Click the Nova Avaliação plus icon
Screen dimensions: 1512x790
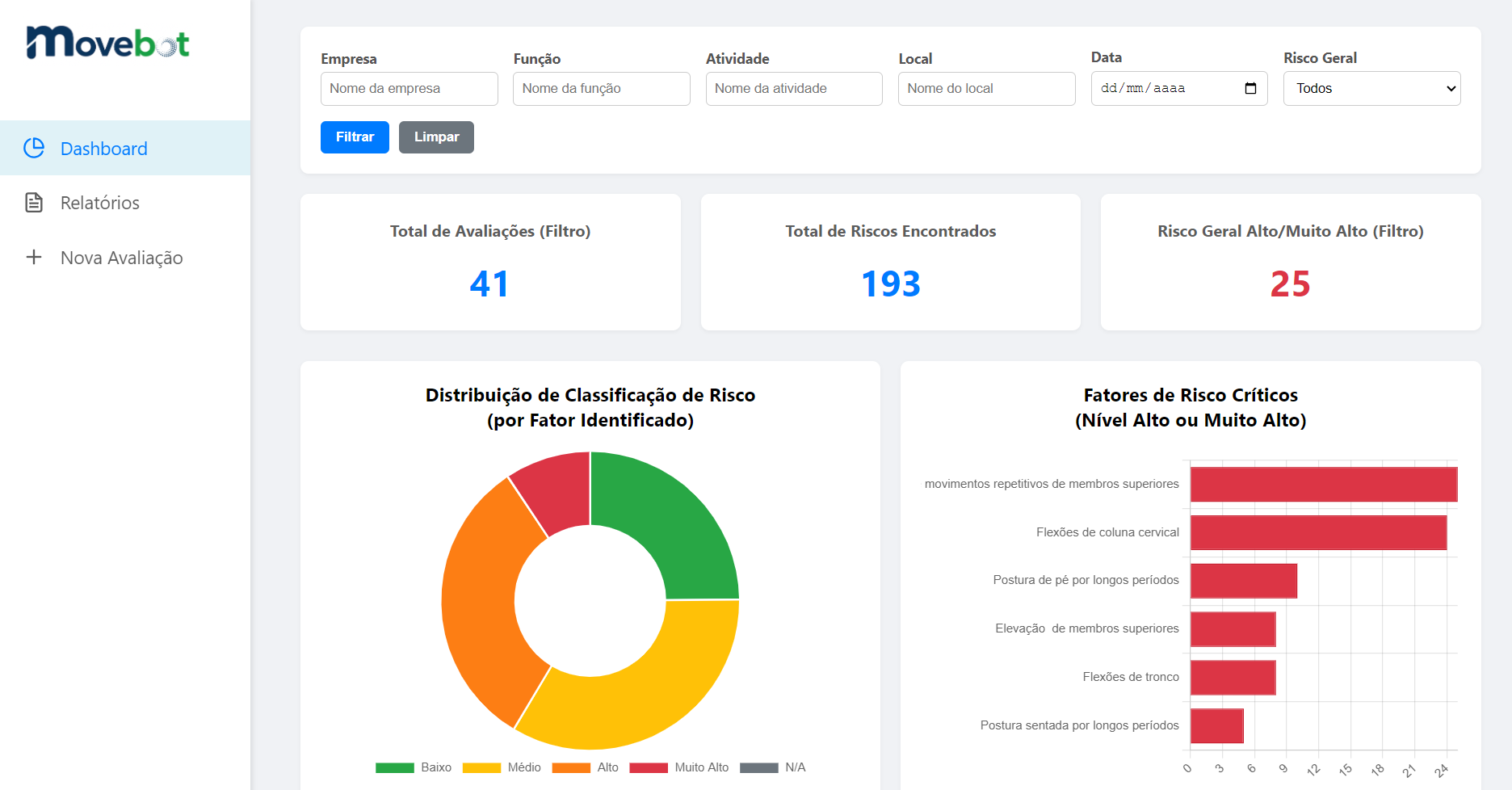coord(34,257)
